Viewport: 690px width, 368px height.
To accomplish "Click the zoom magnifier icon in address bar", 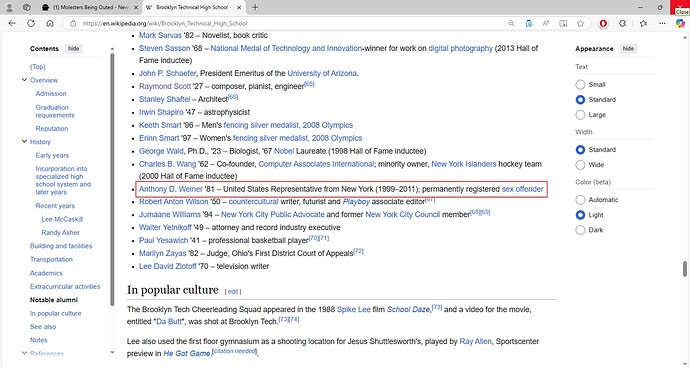I will [511, 23].
